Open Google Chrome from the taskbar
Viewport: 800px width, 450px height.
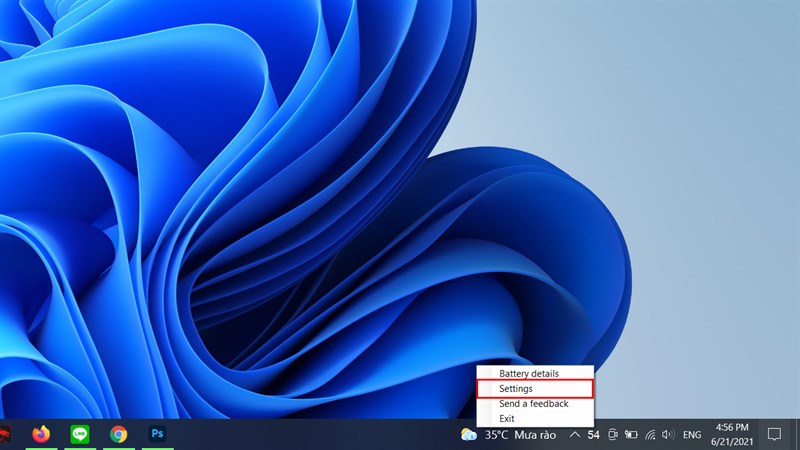[119, 434]
